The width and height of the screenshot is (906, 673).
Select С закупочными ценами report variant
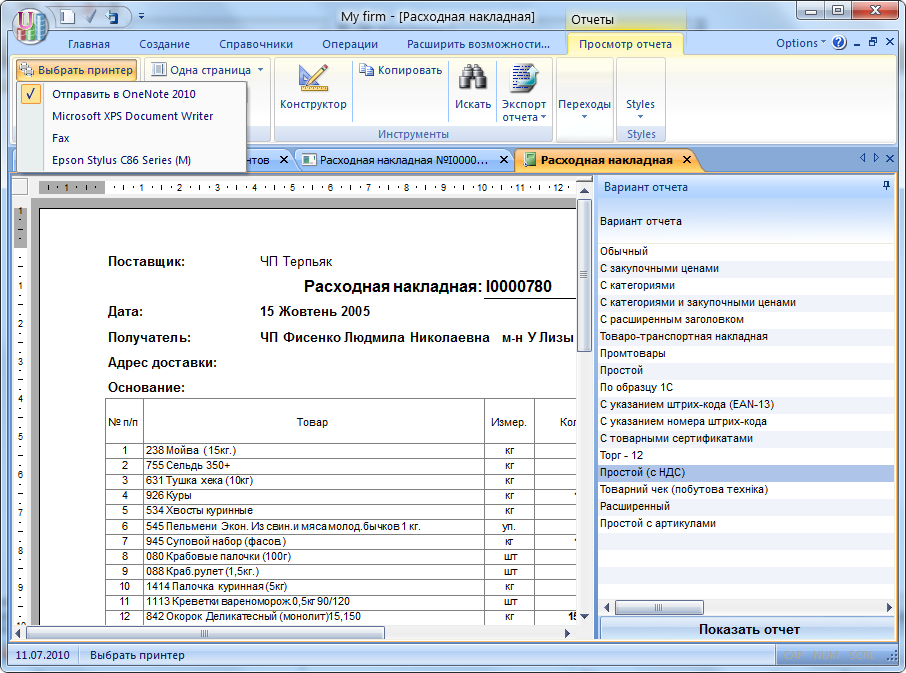(745, 268)
